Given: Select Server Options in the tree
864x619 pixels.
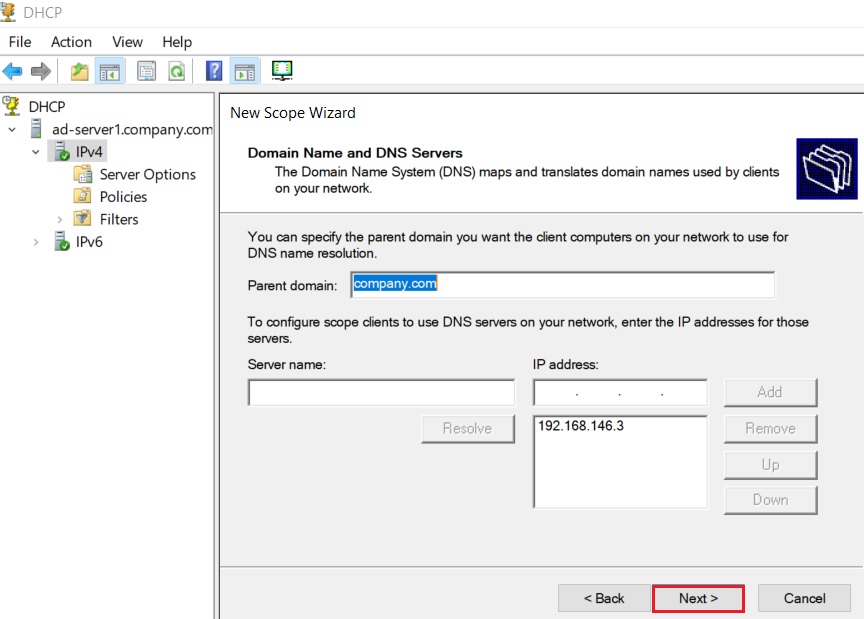Looking at the screenshot, I should [147, 174].
